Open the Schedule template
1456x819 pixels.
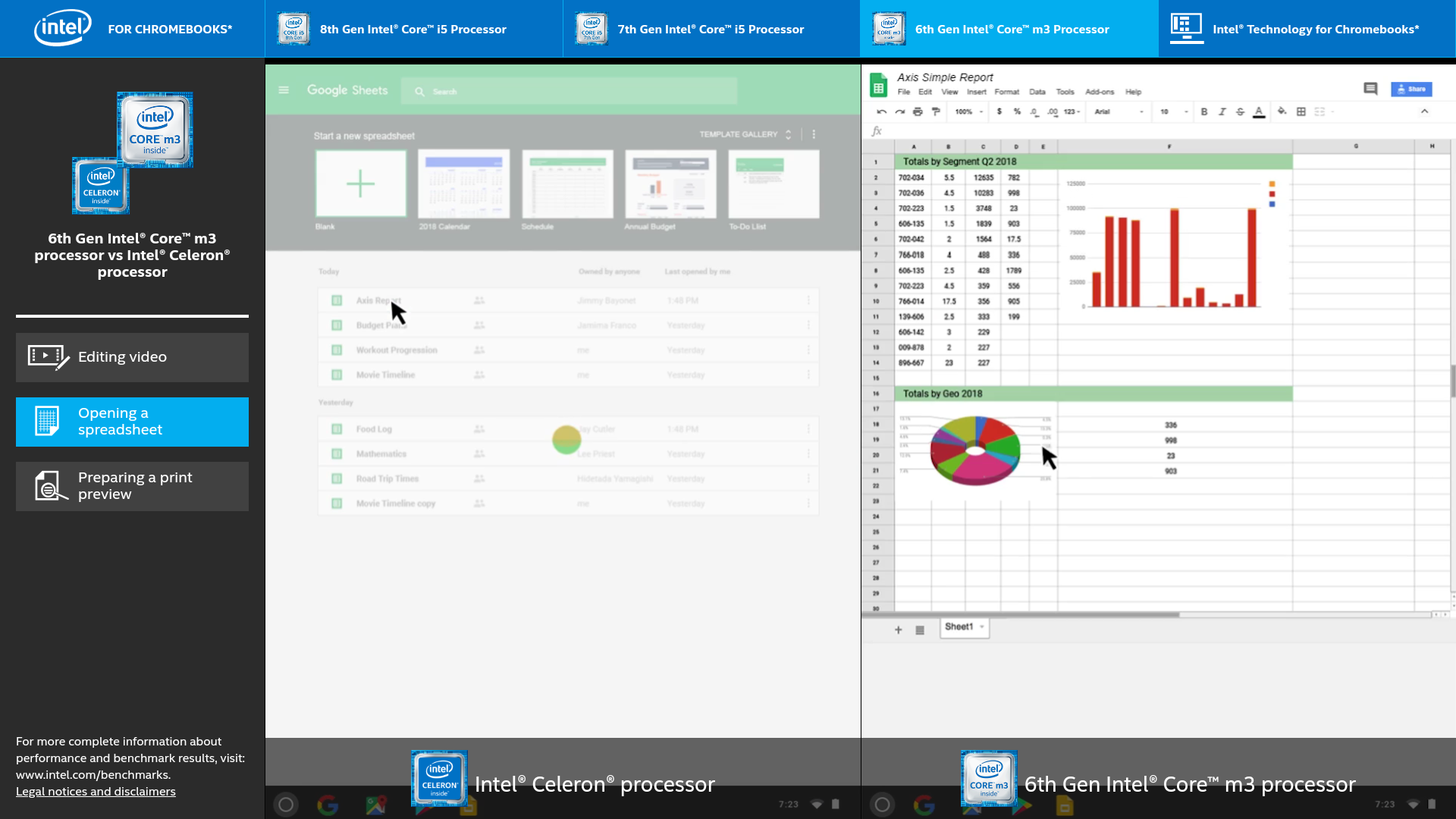(x=567, y=184)
